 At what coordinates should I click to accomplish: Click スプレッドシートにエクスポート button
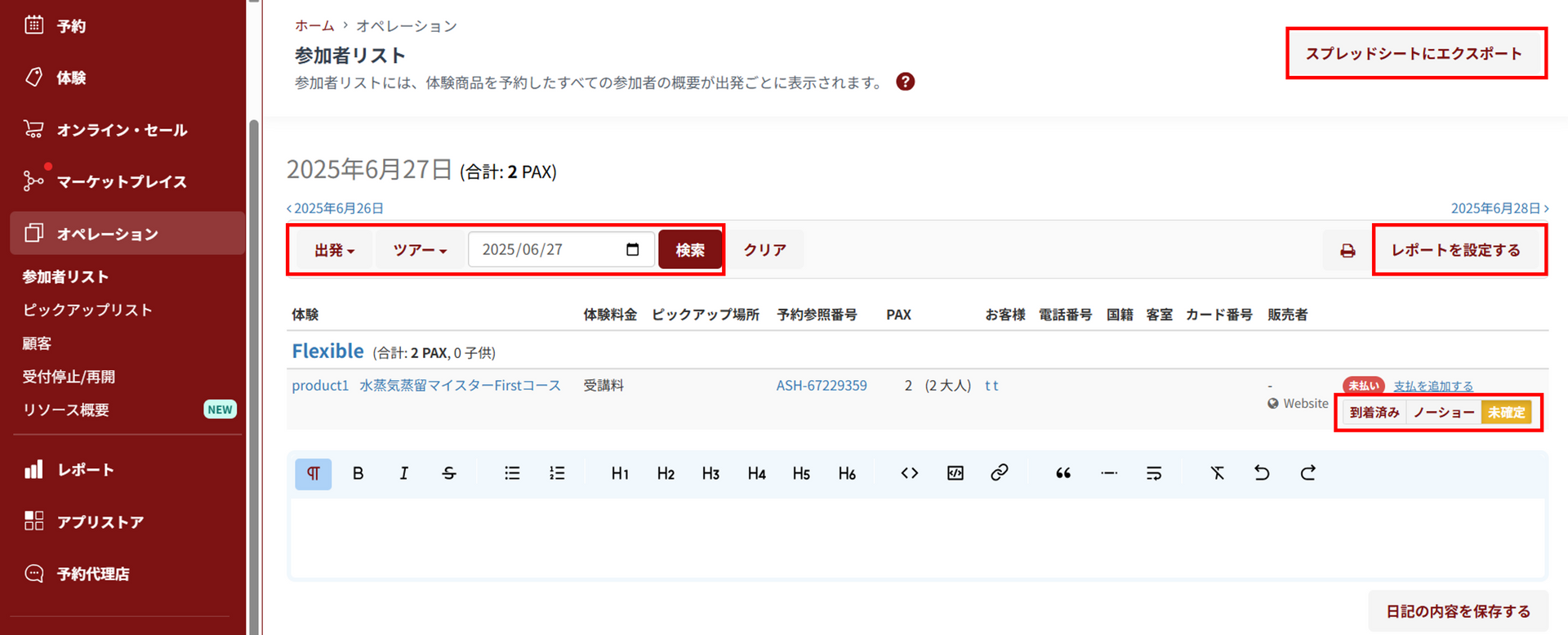(1414, 54)
